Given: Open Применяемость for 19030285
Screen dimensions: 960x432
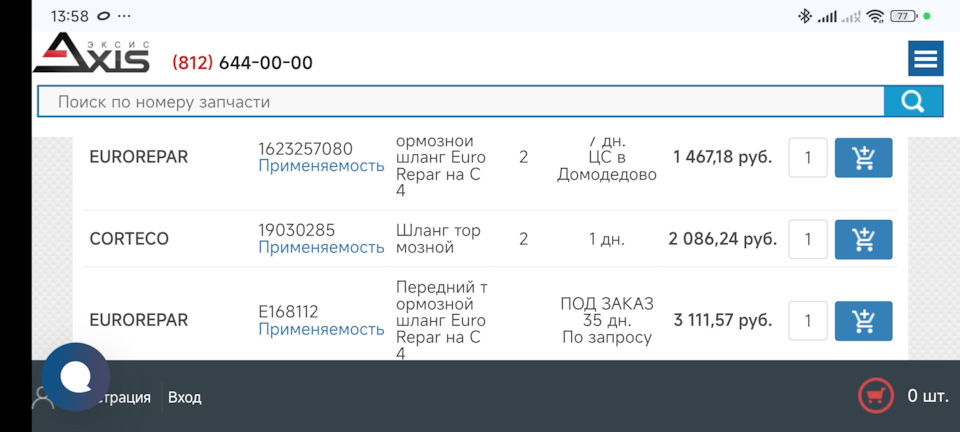Looking at the screenshot, I should [x=321, y=247].
